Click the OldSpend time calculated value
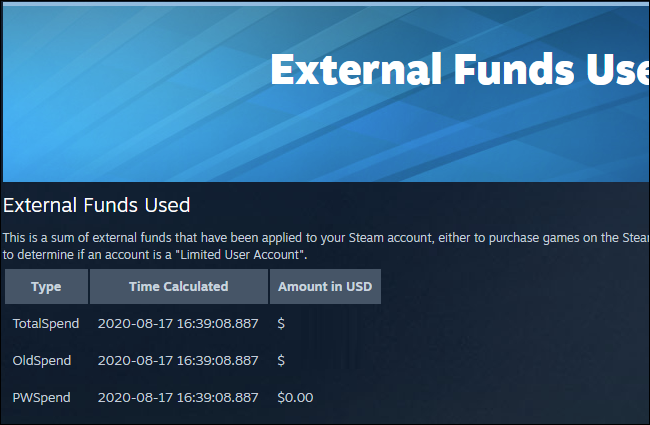The image size is (650, 425). pyautogui.click(x=178, y=360)
